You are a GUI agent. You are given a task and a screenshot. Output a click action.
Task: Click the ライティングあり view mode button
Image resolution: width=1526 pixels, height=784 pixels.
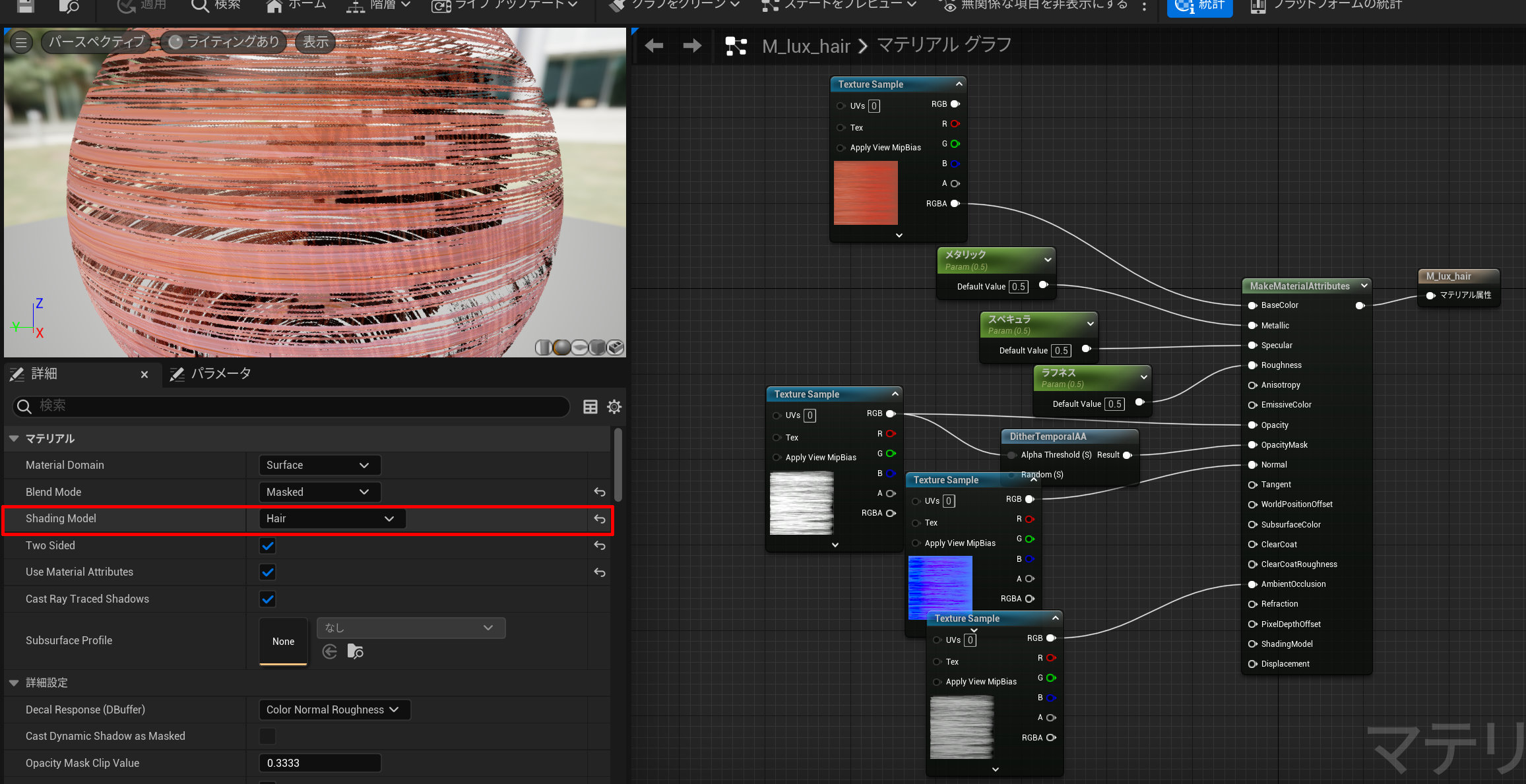click(224, 42)
